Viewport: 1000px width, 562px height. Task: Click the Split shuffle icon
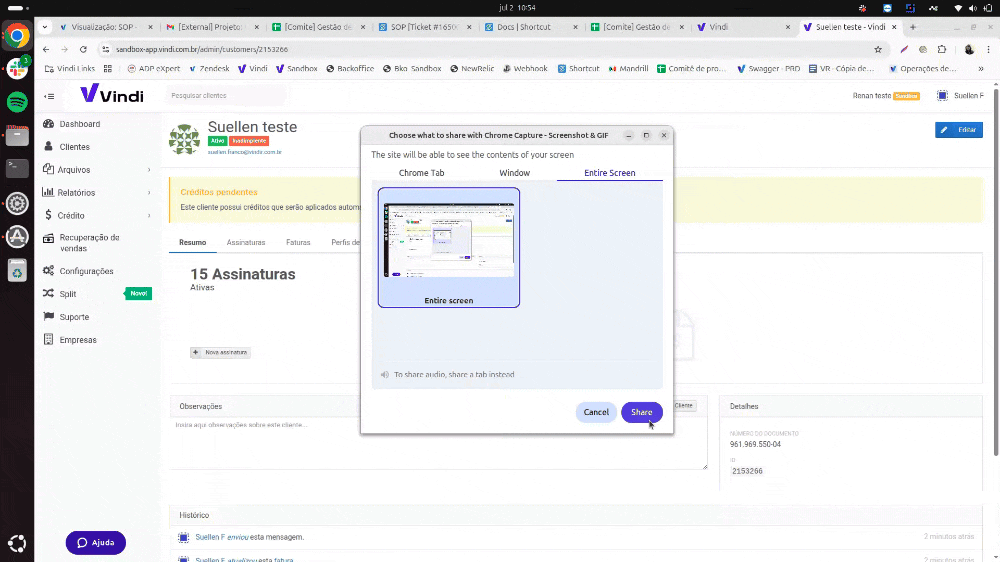click(x=49, y=294)
